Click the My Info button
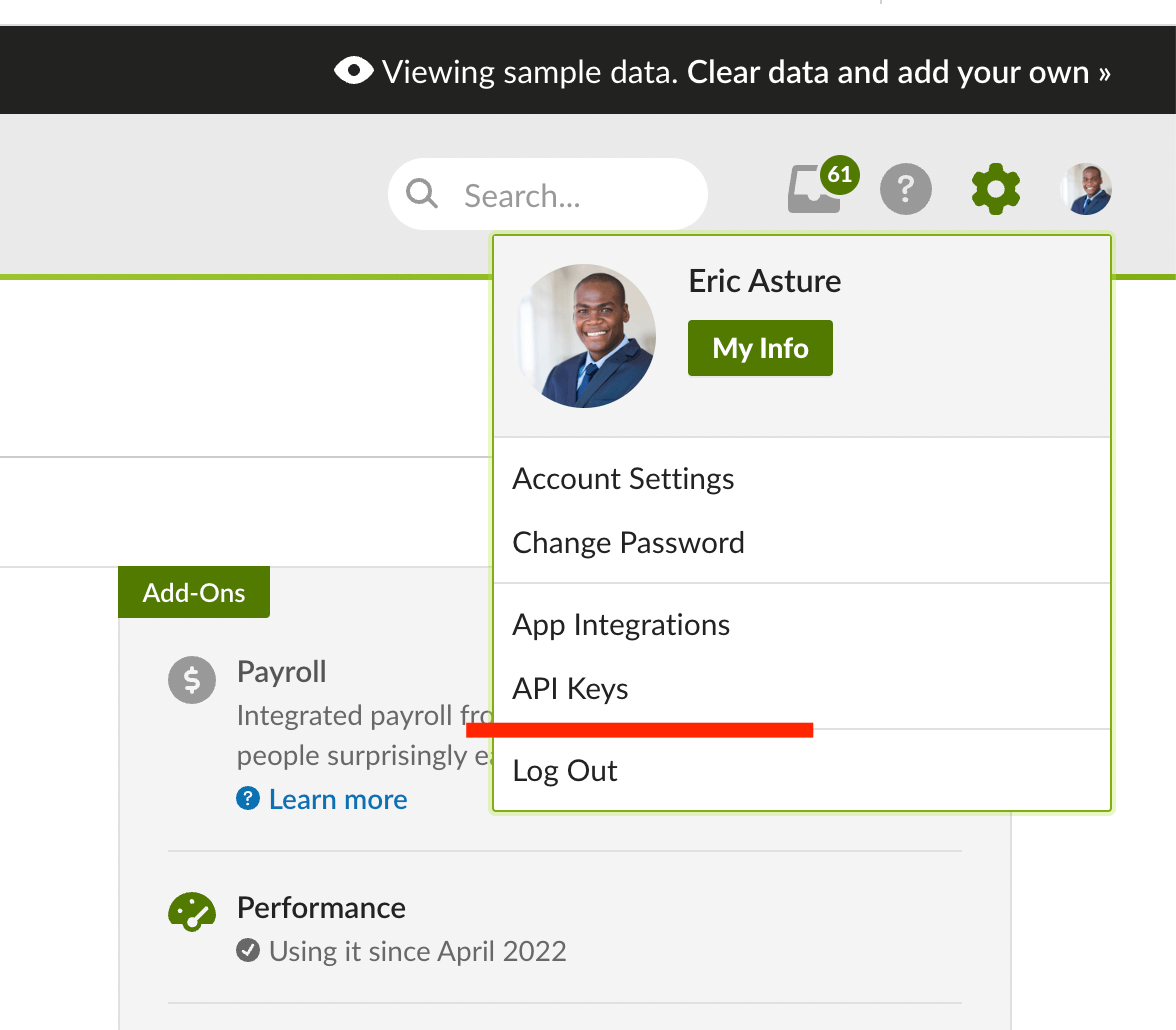Screen dimensions: 1176x1030 point(760,348)
